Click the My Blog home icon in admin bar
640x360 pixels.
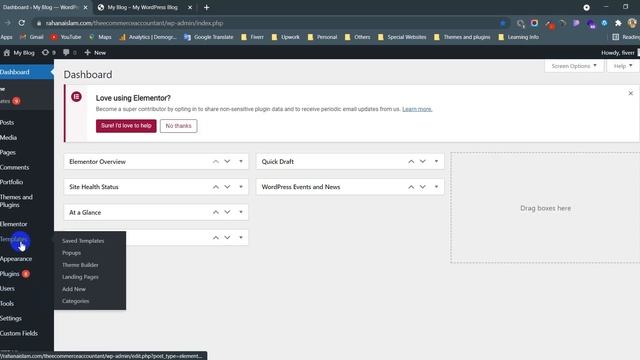point(19,53)
